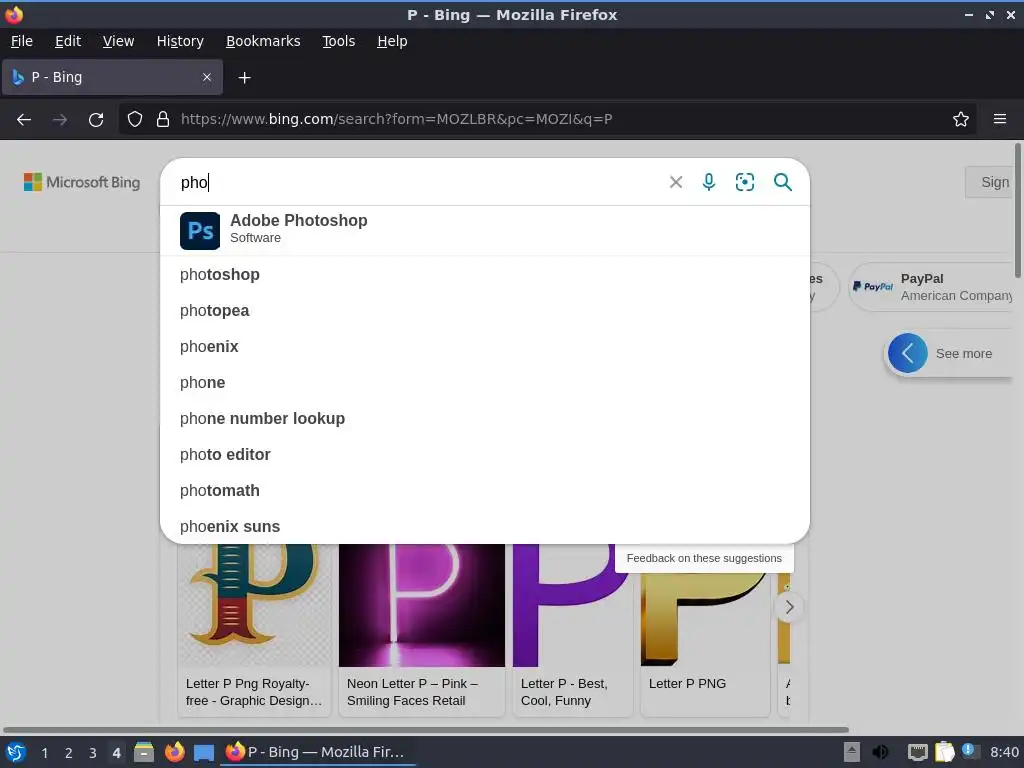Show desktop icon in taskbar
Viewport: 1024px width, 768px height.
tap(204, 752)
